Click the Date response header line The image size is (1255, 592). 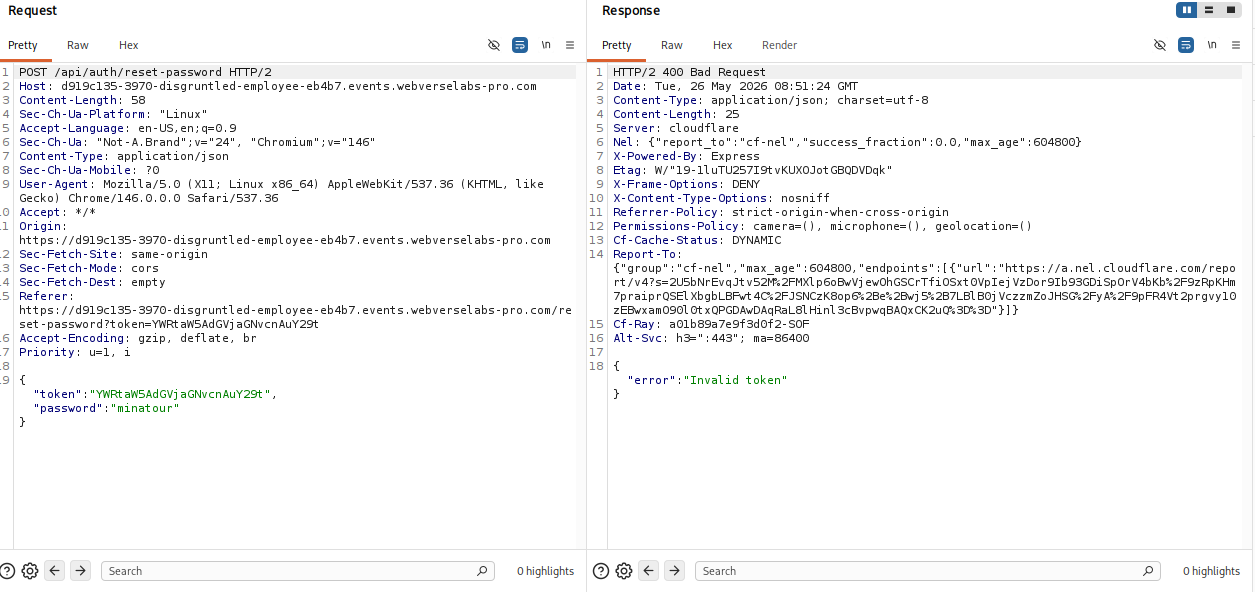coord(735,86)
